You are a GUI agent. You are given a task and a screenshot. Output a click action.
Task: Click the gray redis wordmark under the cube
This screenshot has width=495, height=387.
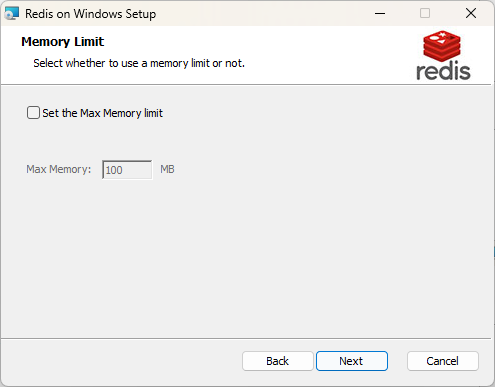coord(443,71)
